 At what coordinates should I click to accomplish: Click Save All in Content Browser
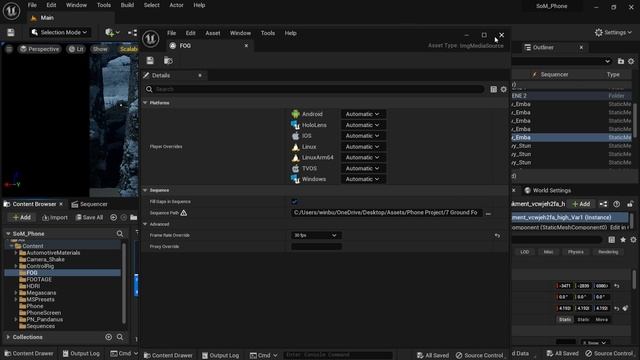pos(89,218)
